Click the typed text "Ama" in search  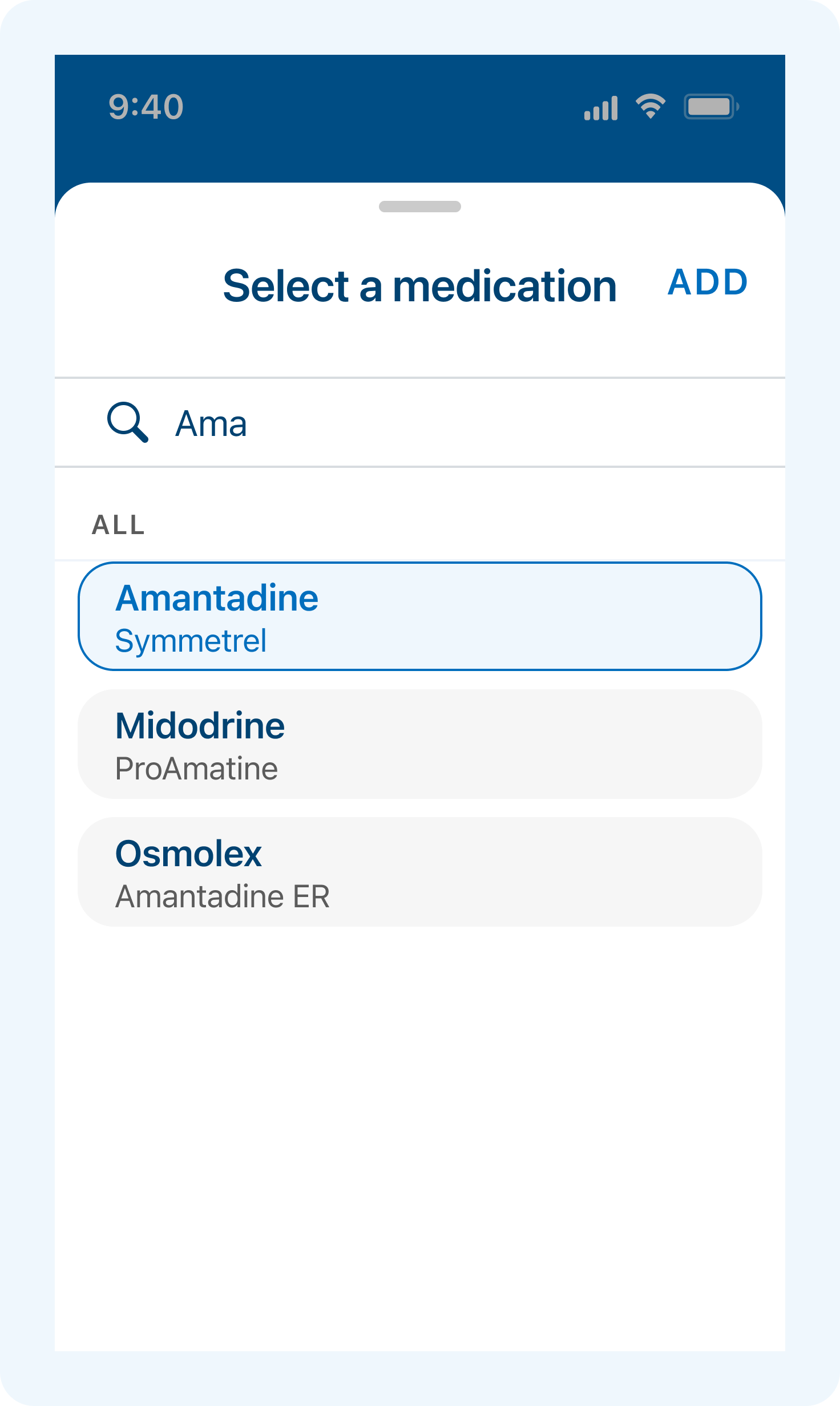[211, 424]
